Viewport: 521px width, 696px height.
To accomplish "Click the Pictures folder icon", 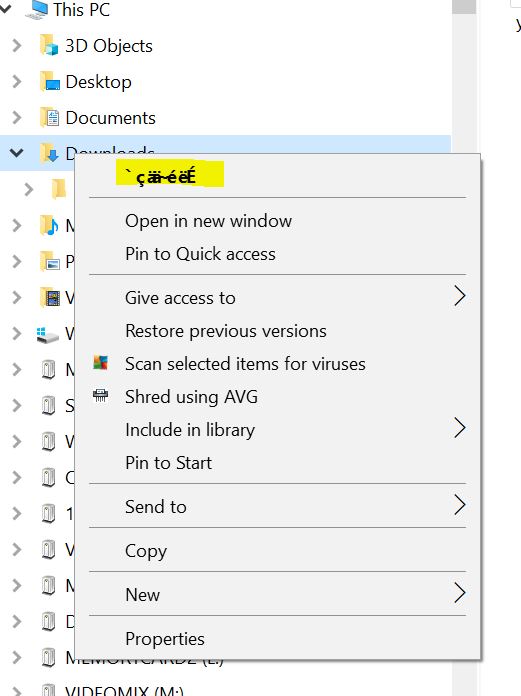I will tap(50, 261).
